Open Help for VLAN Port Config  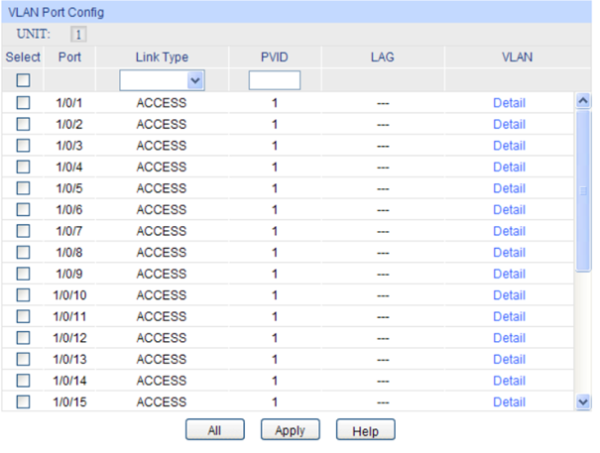pos(366,430)
